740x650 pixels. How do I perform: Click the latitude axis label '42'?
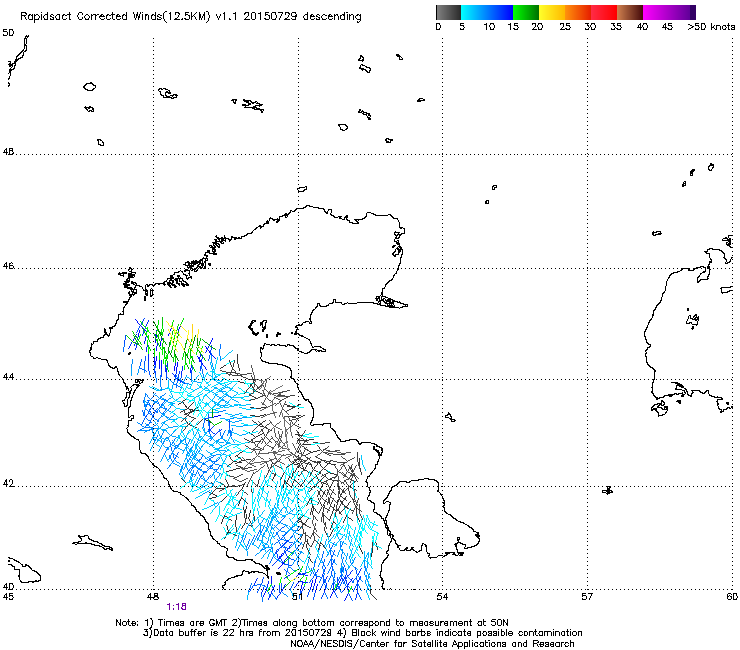(x=8, y=484)
